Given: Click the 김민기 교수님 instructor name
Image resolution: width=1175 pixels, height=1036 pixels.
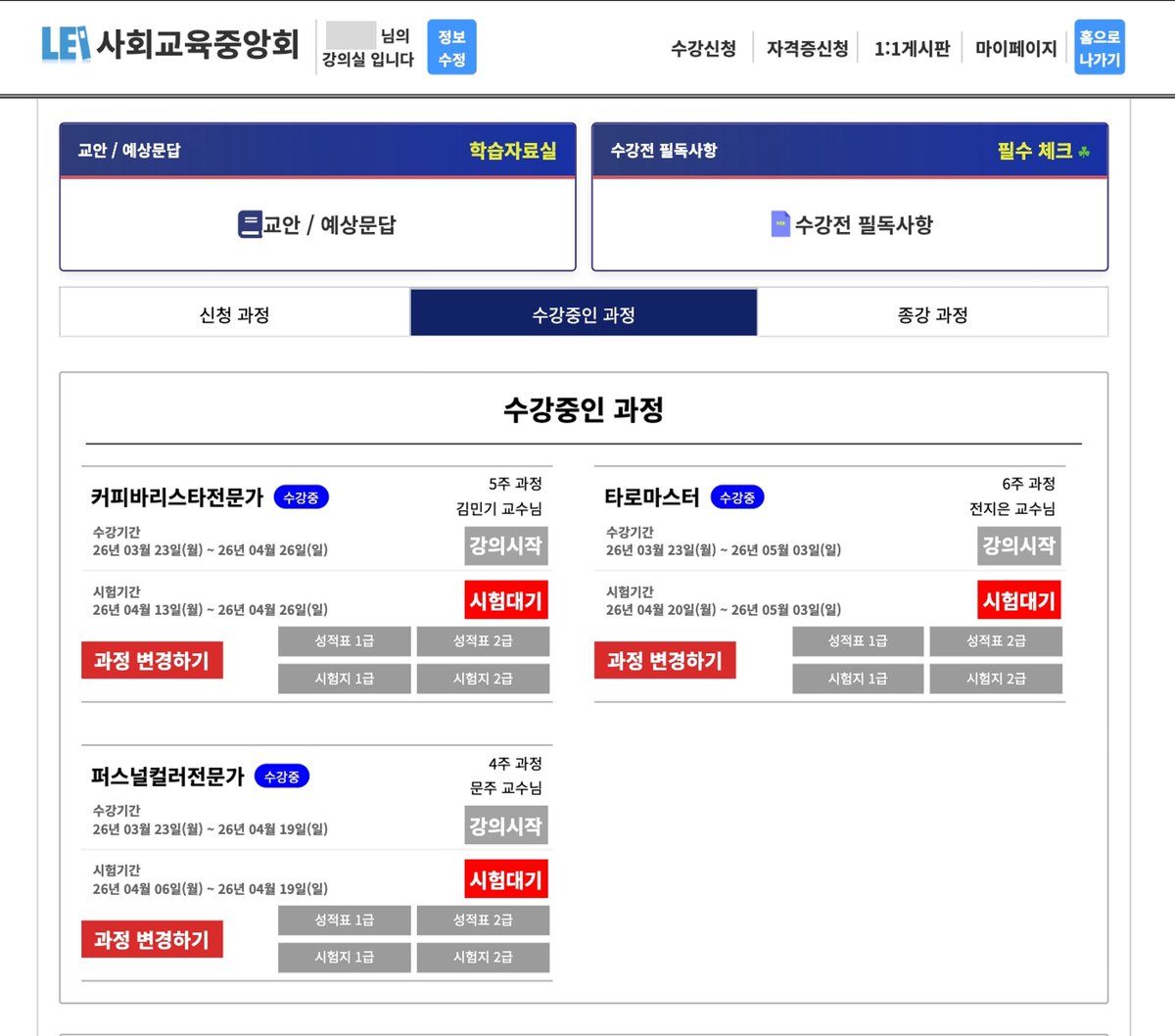Looking at the screenshot, I should [498, 509].
